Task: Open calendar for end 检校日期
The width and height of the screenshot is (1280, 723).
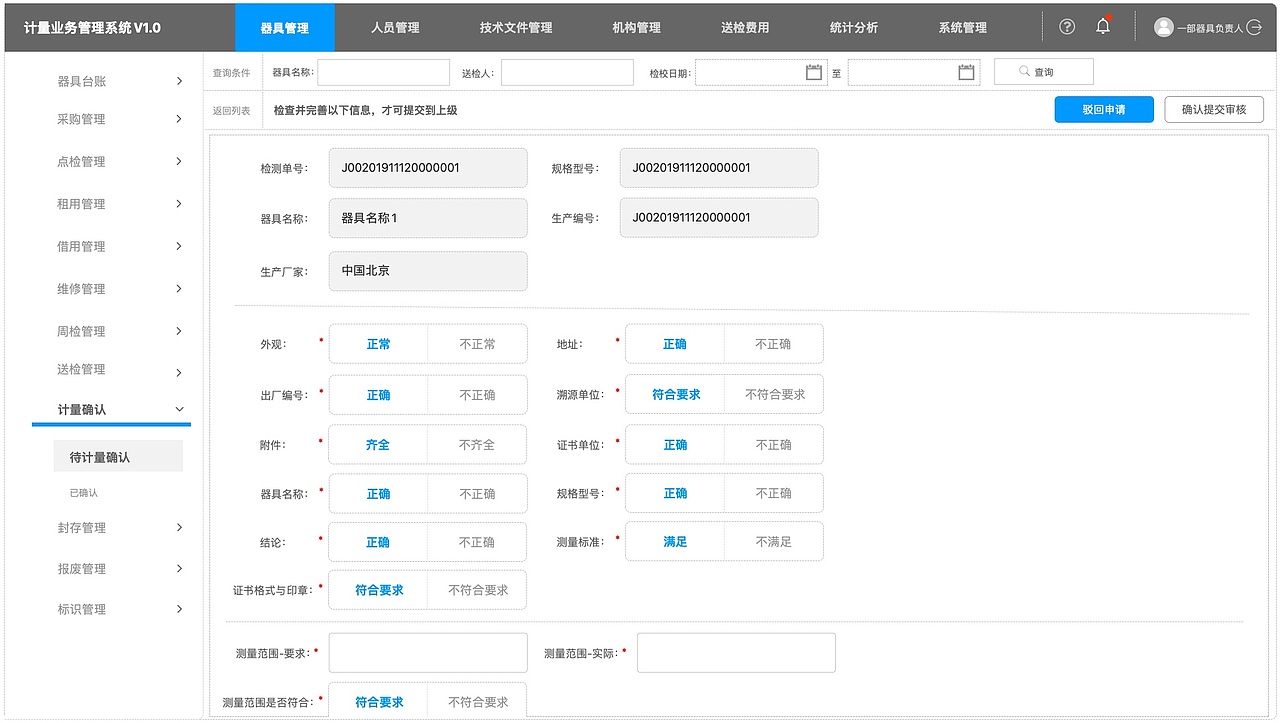Action: [966, 72]
